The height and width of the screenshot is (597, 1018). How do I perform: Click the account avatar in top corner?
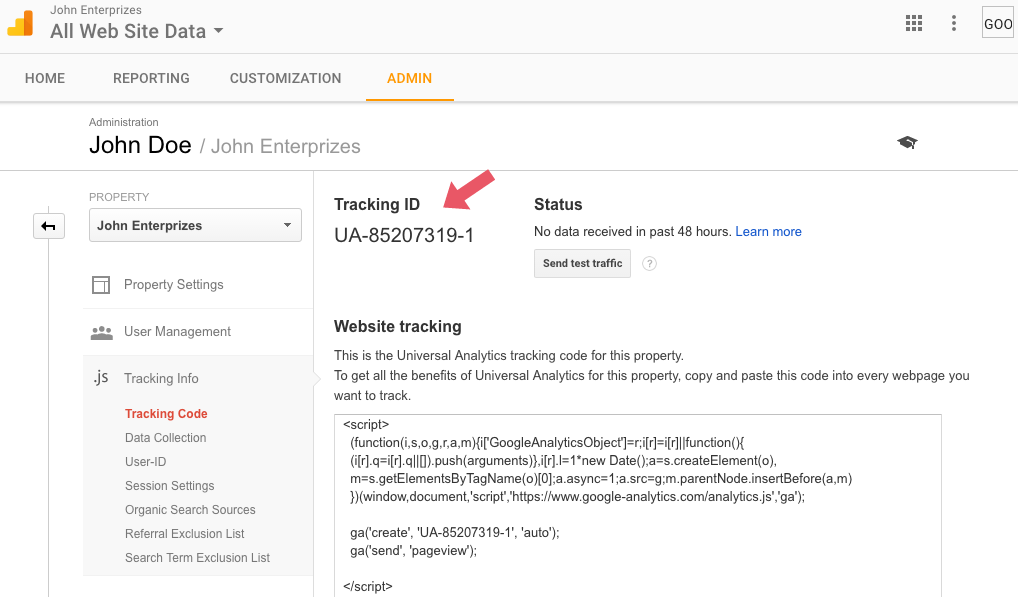998,23
